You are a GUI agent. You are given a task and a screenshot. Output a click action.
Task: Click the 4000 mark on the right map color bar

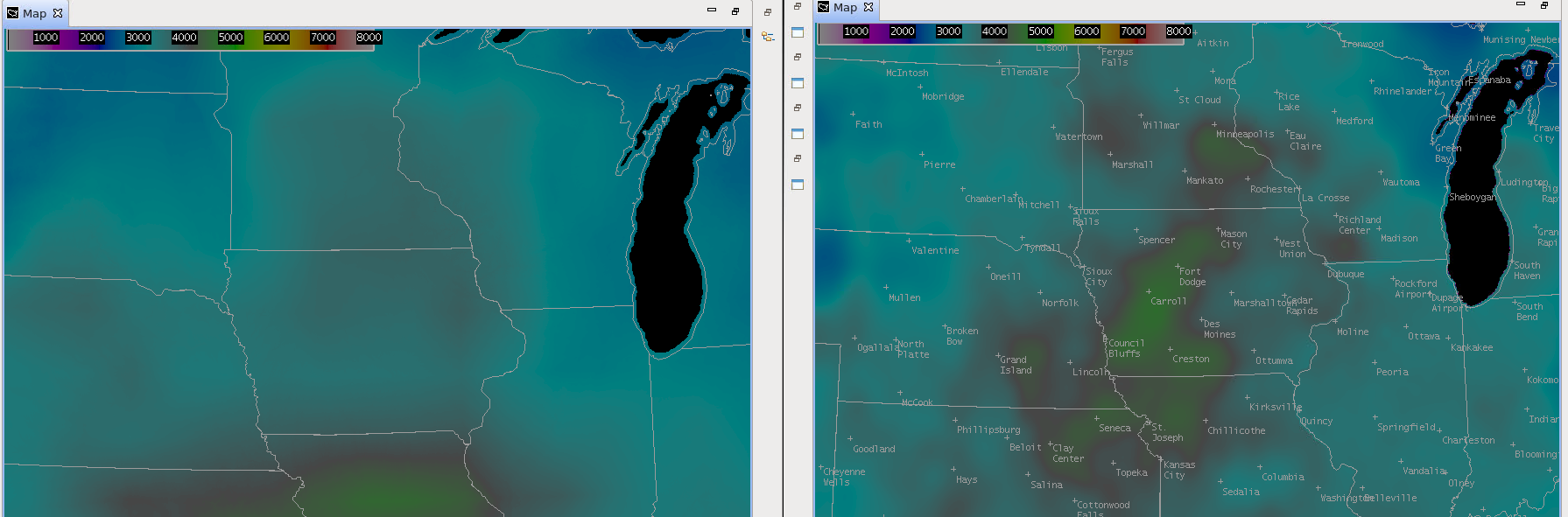[995, 31]
